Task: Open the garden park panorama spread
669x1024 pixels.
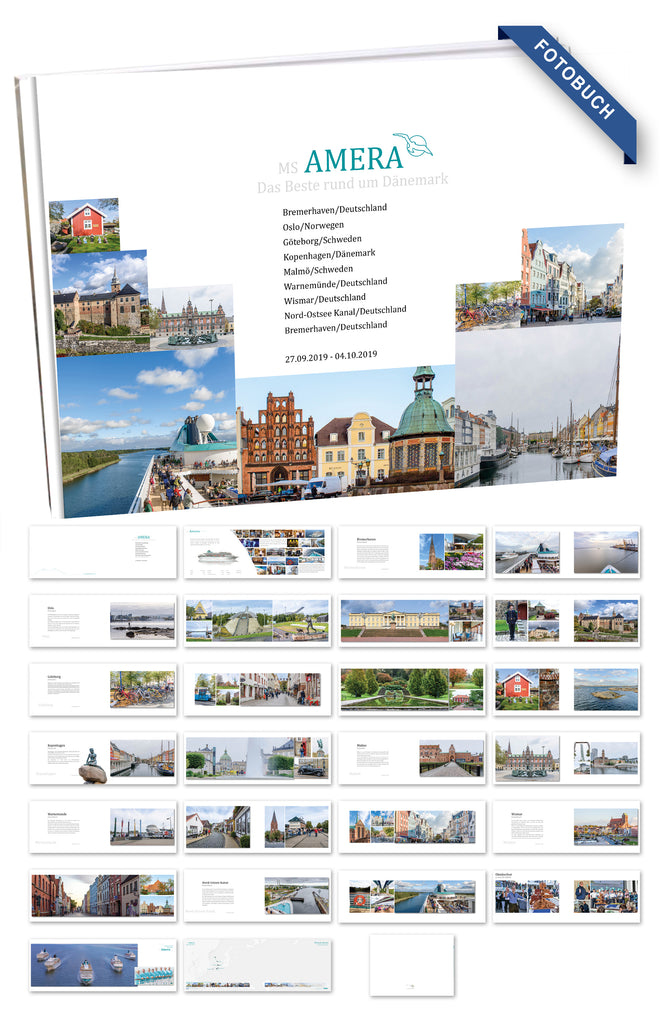Action: tap(412, 689)
